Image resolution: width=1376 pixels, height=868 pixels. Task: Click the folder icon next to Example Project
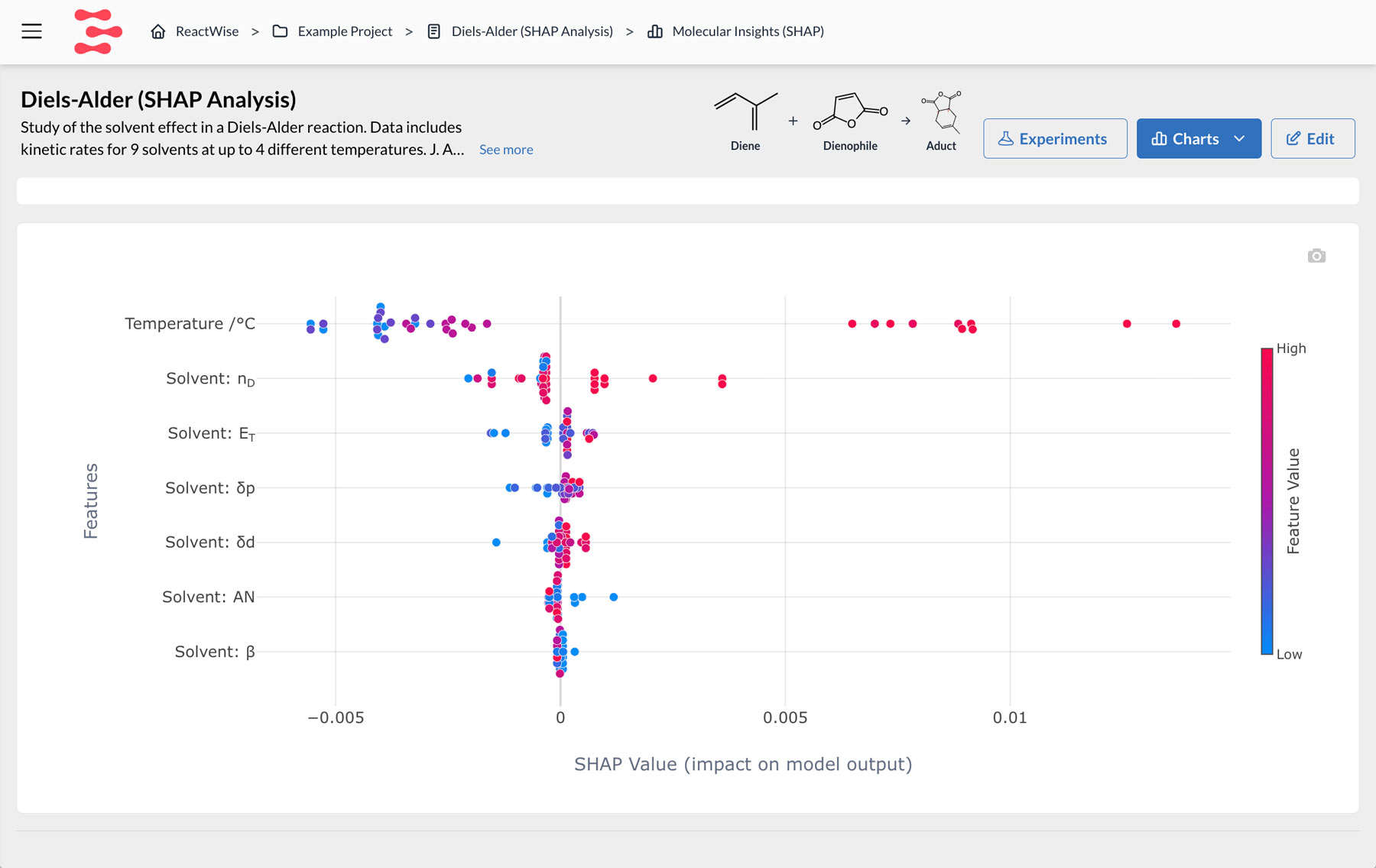281,31
